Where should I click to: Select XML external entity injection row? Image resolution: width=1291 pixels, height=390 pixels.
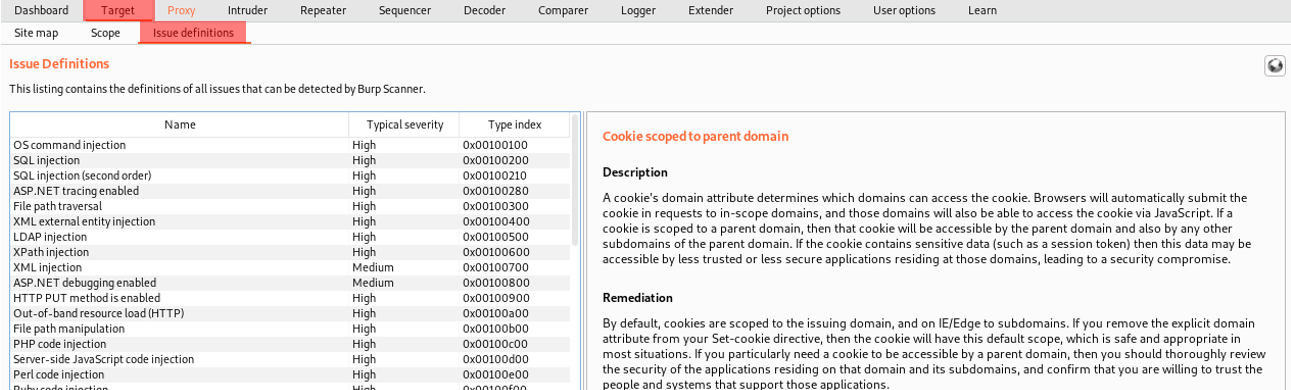pos(290,222)
